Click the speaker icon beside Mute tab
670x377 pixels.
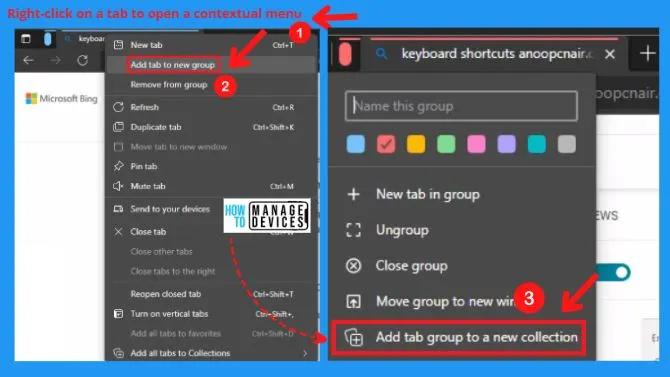tap(118, 186)
